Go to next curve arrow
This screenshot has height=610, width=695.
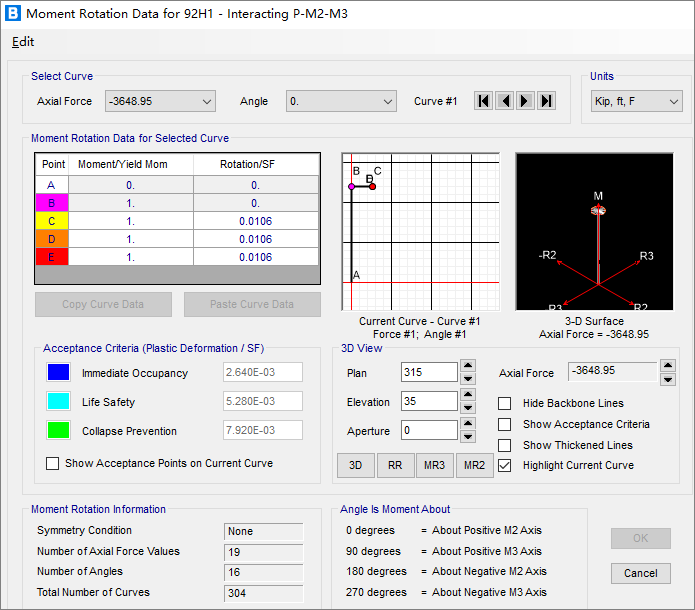(525, 101)
